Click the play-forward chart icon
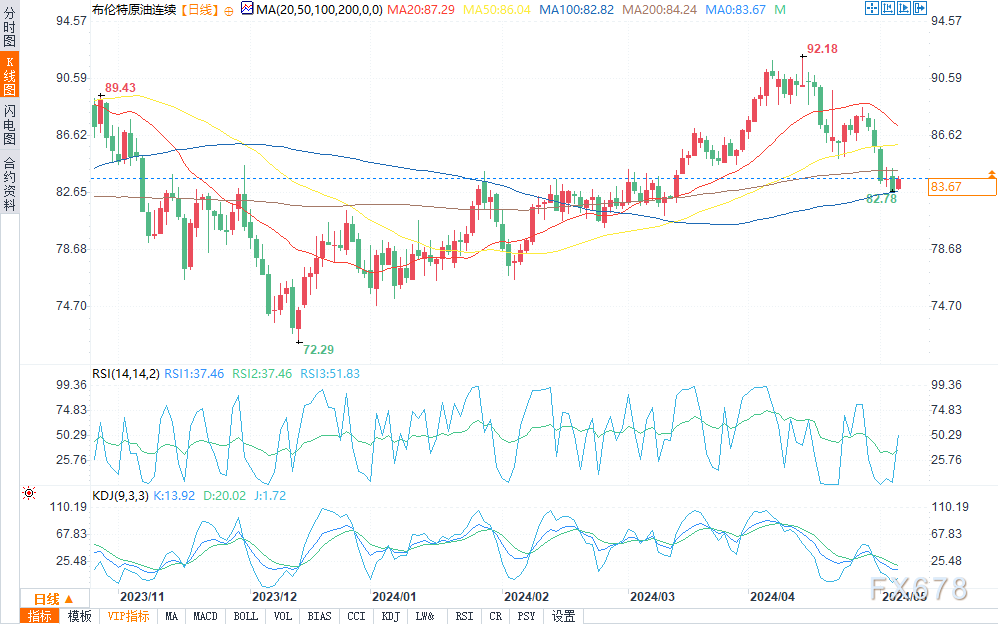Viewport: 998px width, 624px height. [904, 8]
